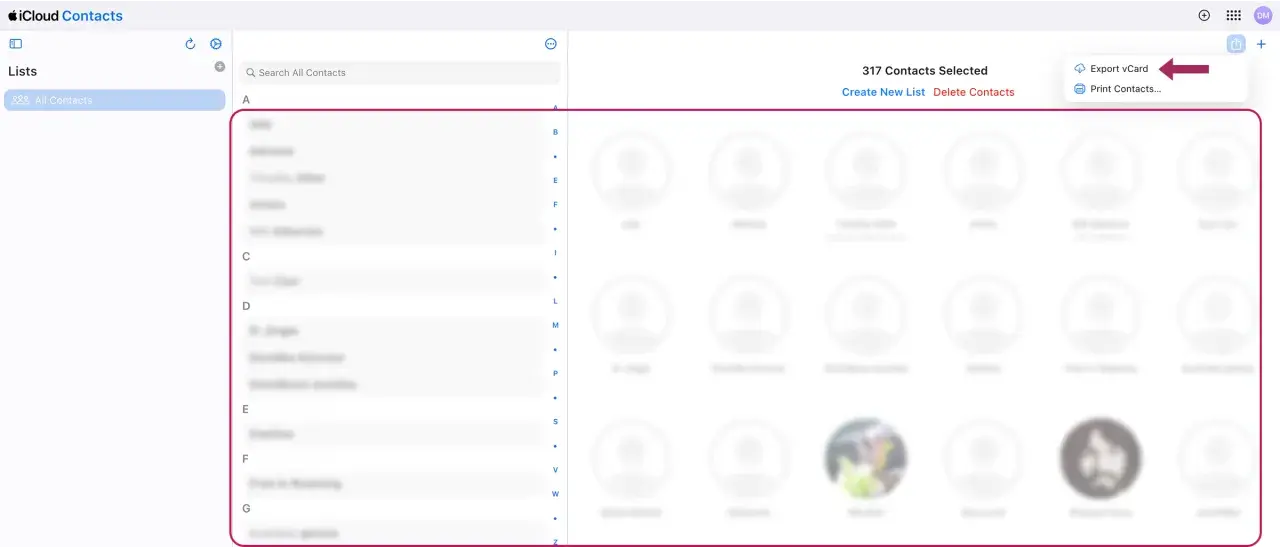Toggle the sidebar panel icon

click(x=15, y=44)
